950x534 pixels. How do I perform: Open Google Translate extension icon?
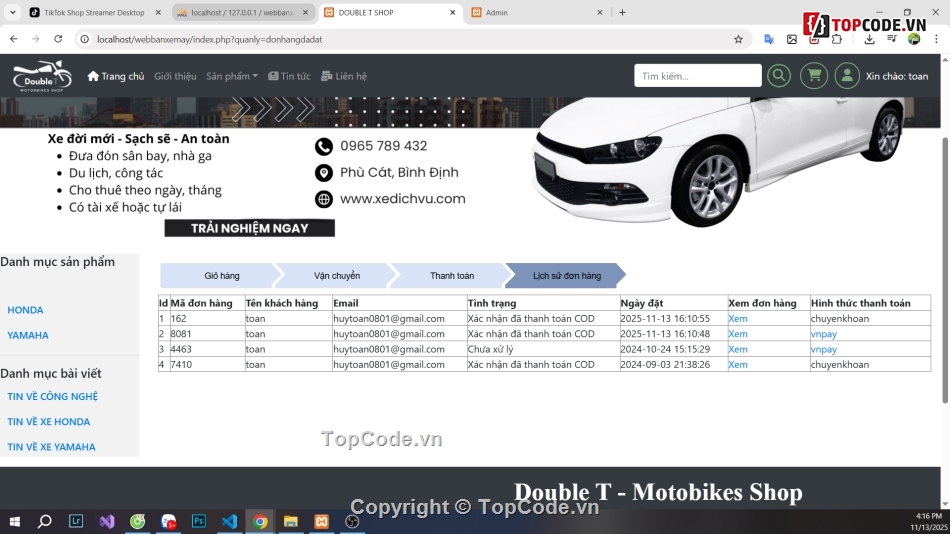point(769,39)
